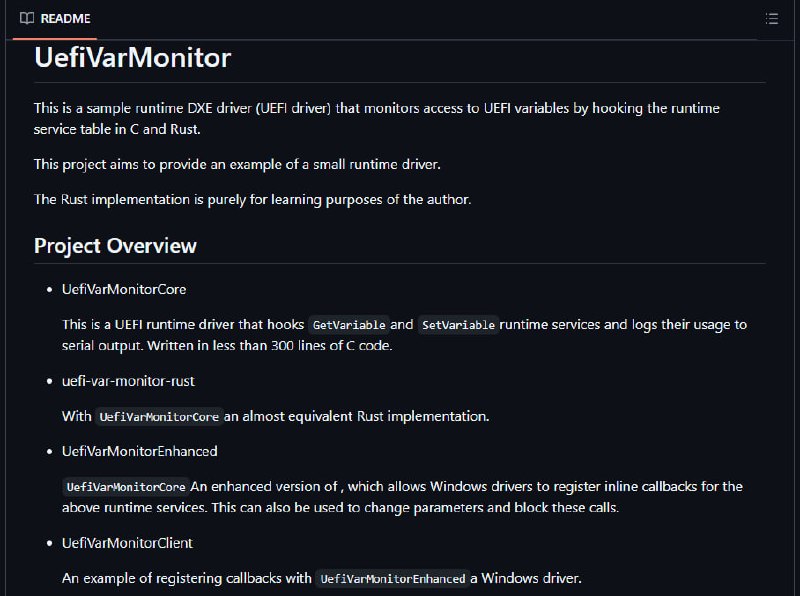Click the README book icon
Viewport: 800px width, 596px height.
(x=27, y=18)
